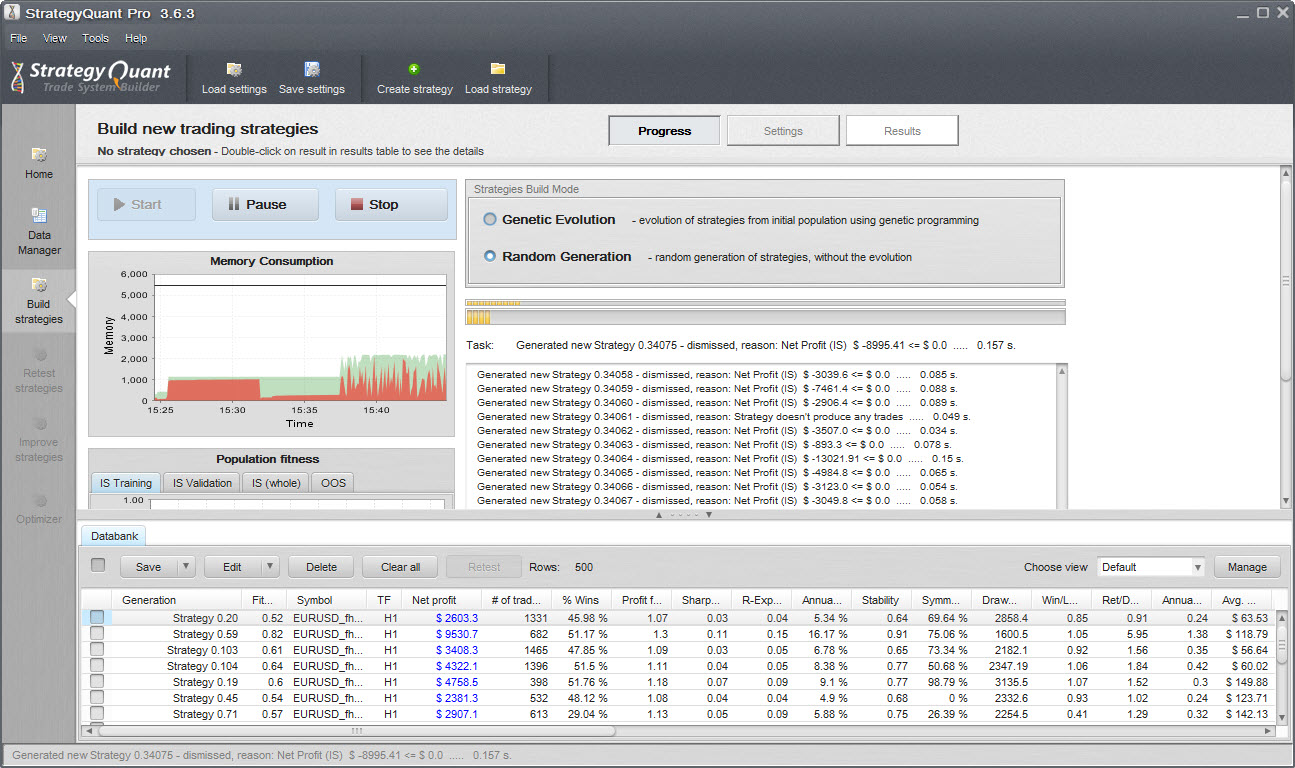
Task: Click the main panel vertical scrollbar
Action: coord(1286,280)
